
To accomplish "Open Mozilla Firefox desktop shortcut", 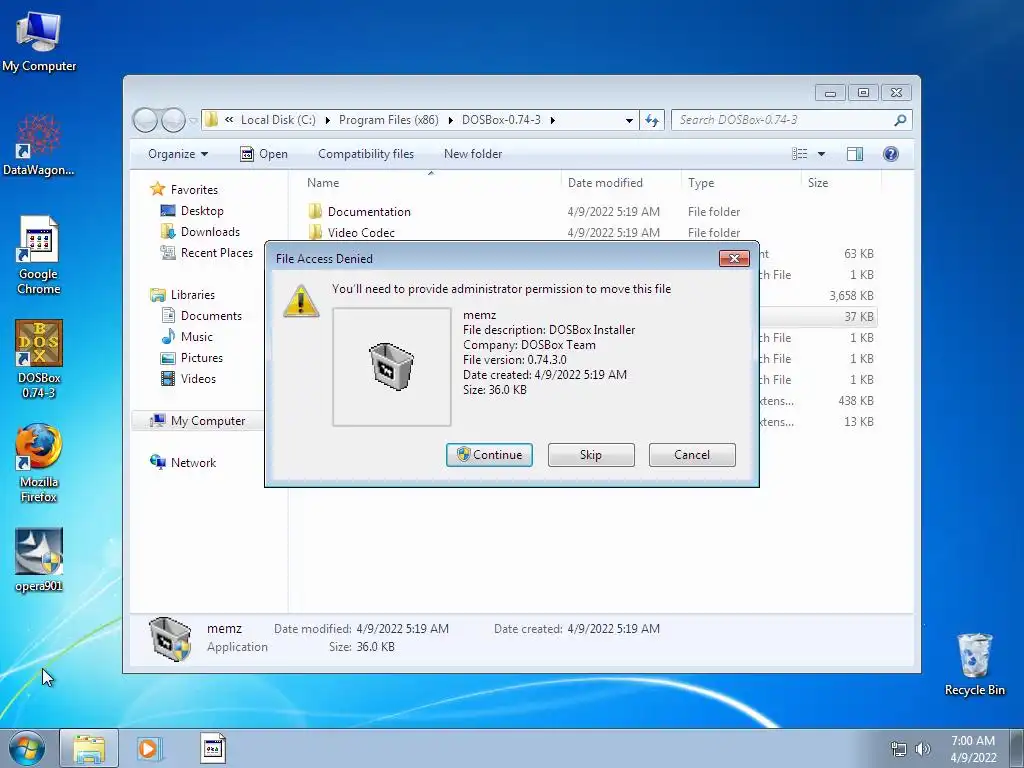I will pos(39,463).
